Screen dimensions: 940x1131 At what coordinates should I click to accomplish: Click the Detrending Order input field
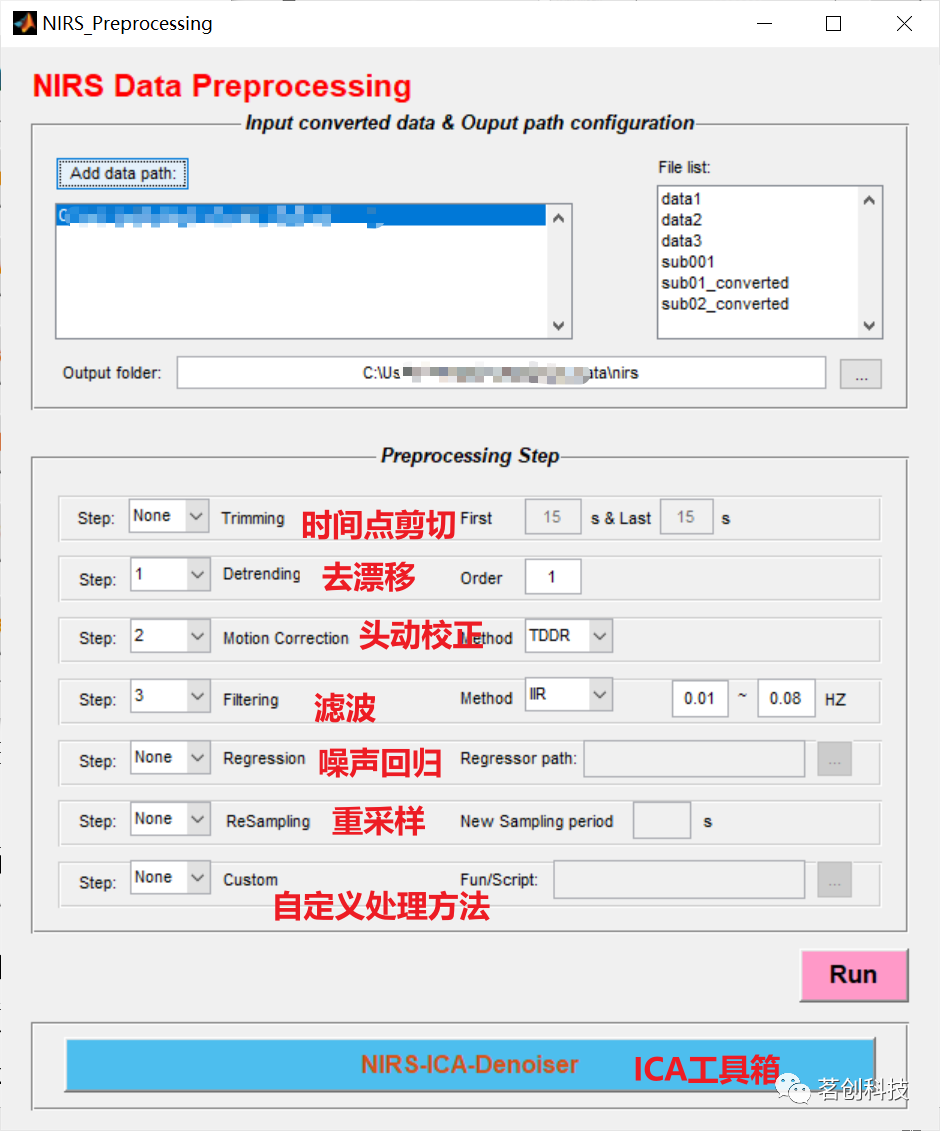point(552,576)
